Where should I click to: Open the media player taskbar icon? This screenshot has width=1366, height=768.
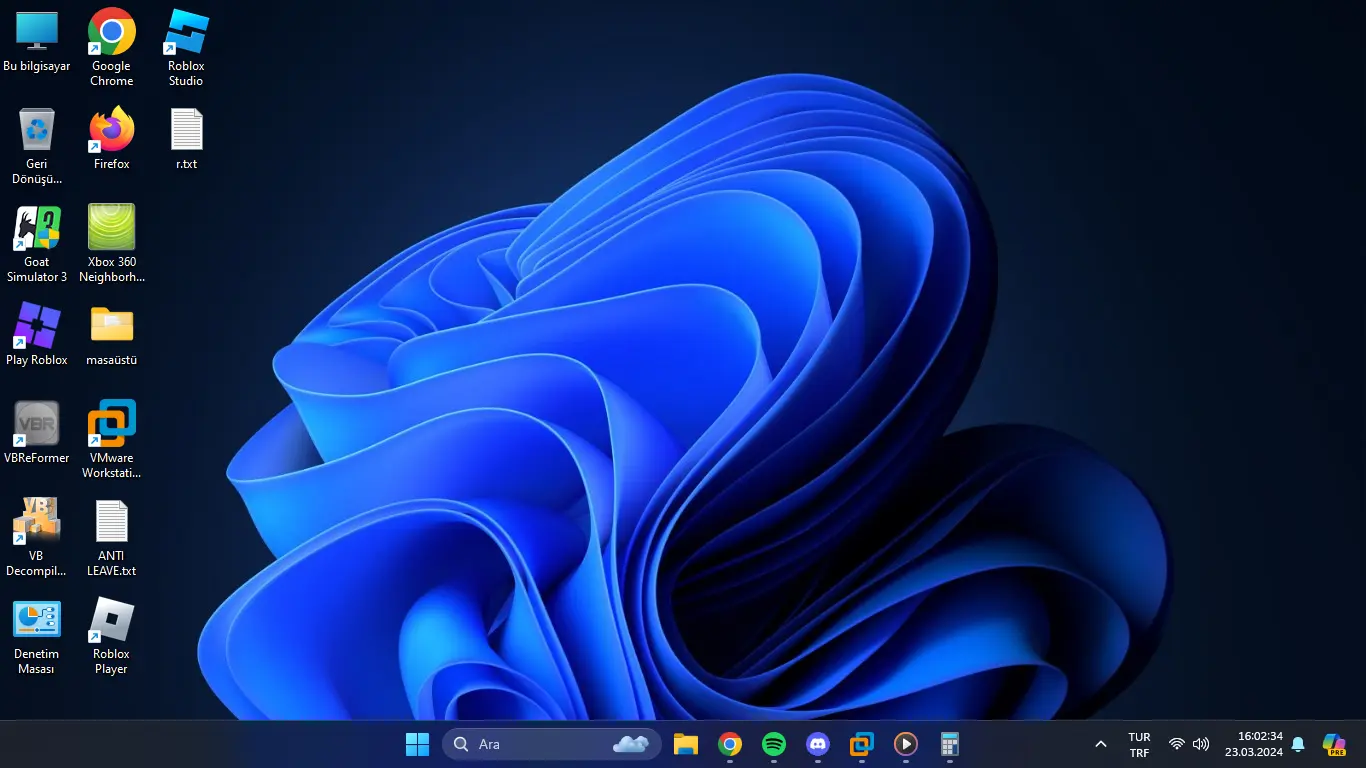click(906, 744)
